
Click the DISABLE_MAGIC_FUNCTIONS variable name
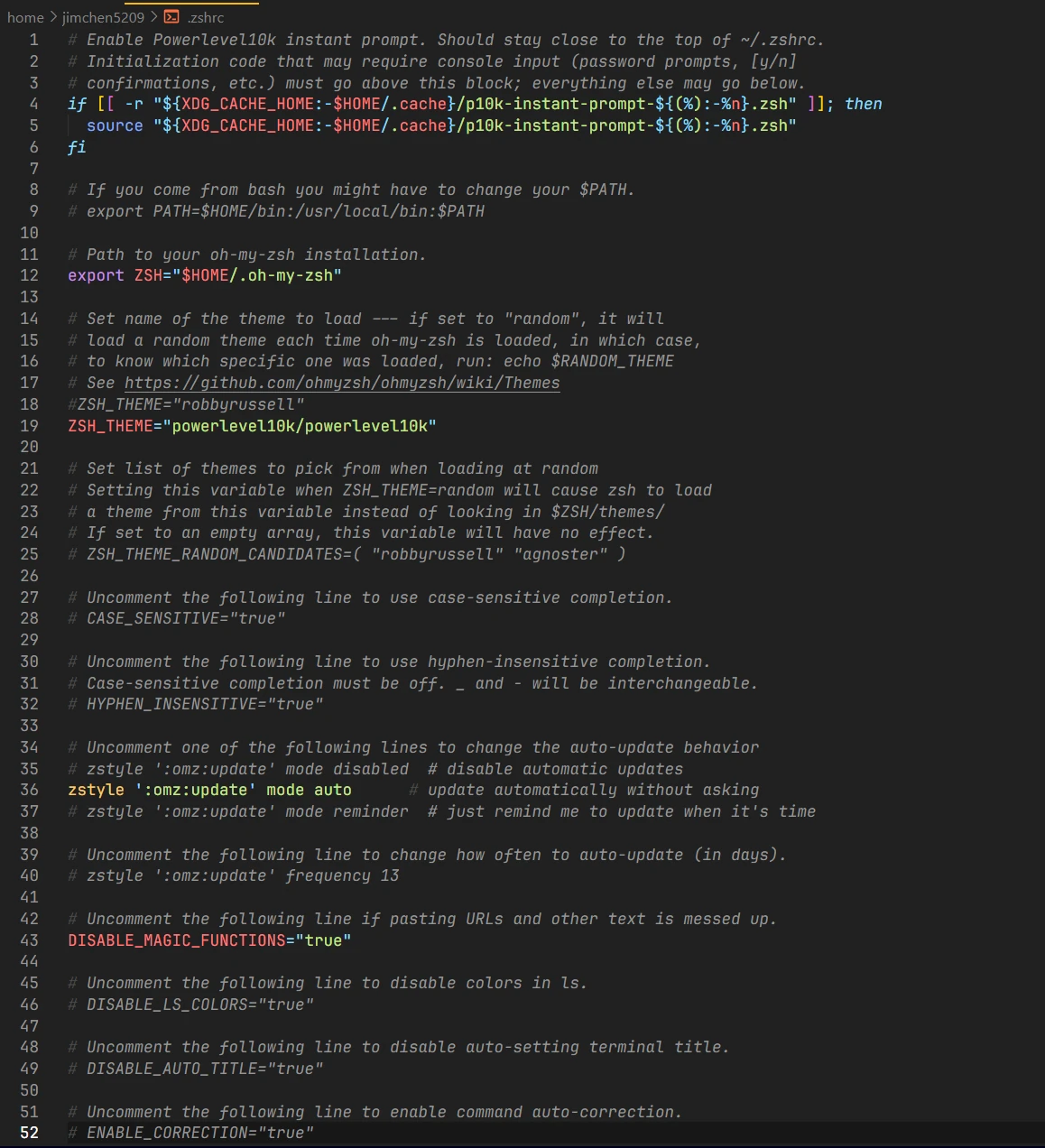point(176,940)
